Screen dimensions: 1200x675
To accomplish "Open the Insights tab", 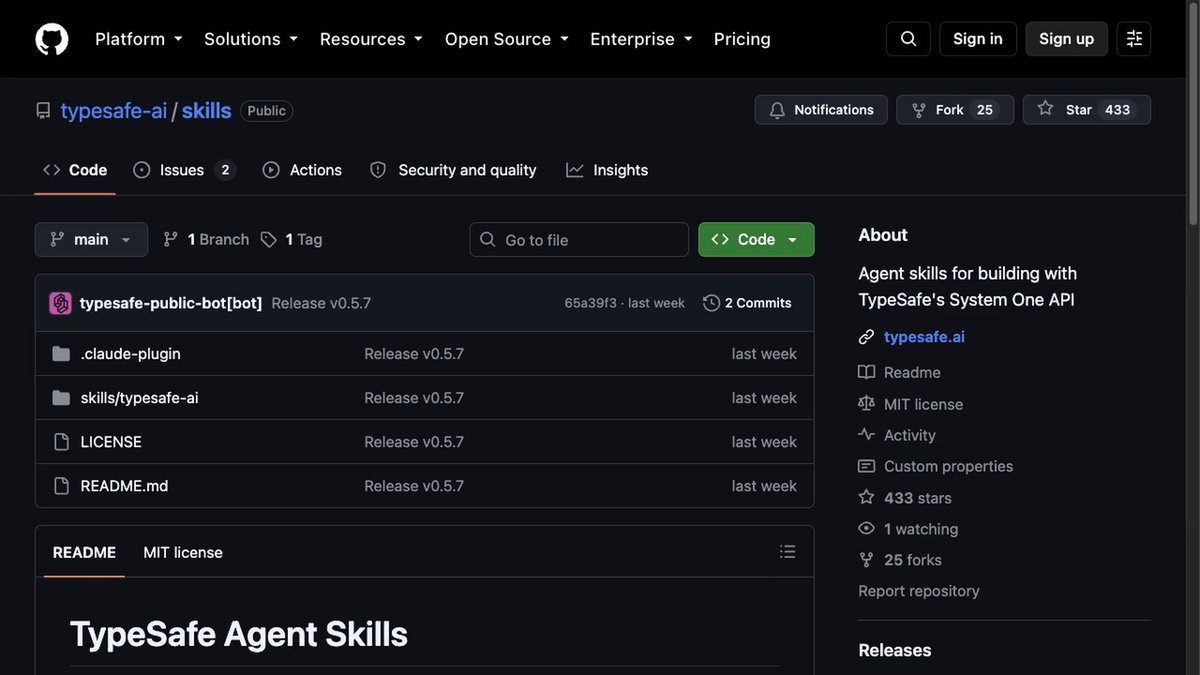I will coord(607,170).
